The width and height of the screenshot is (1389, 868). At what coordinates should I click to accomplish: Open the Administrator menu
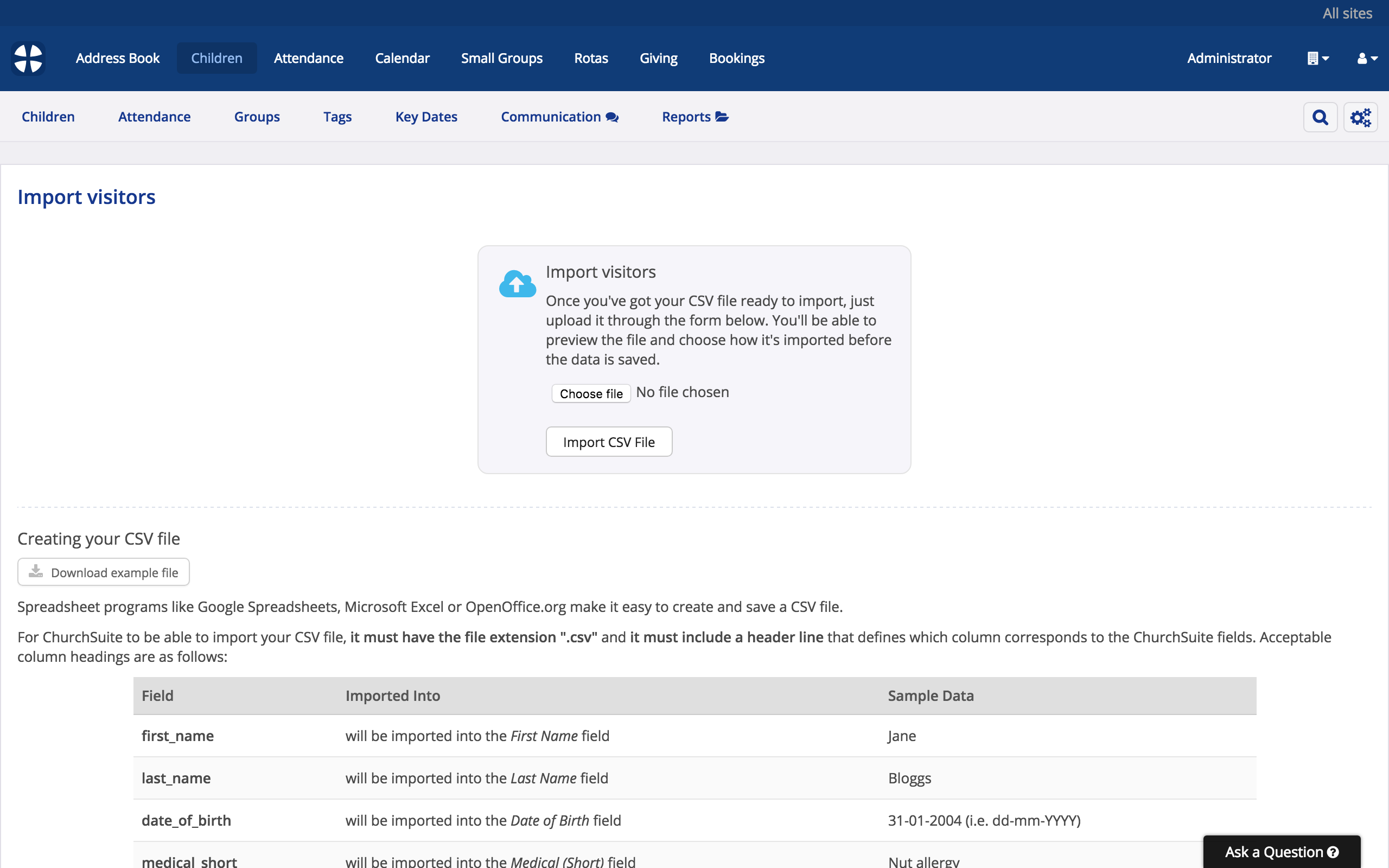(x=1229, y=59)
